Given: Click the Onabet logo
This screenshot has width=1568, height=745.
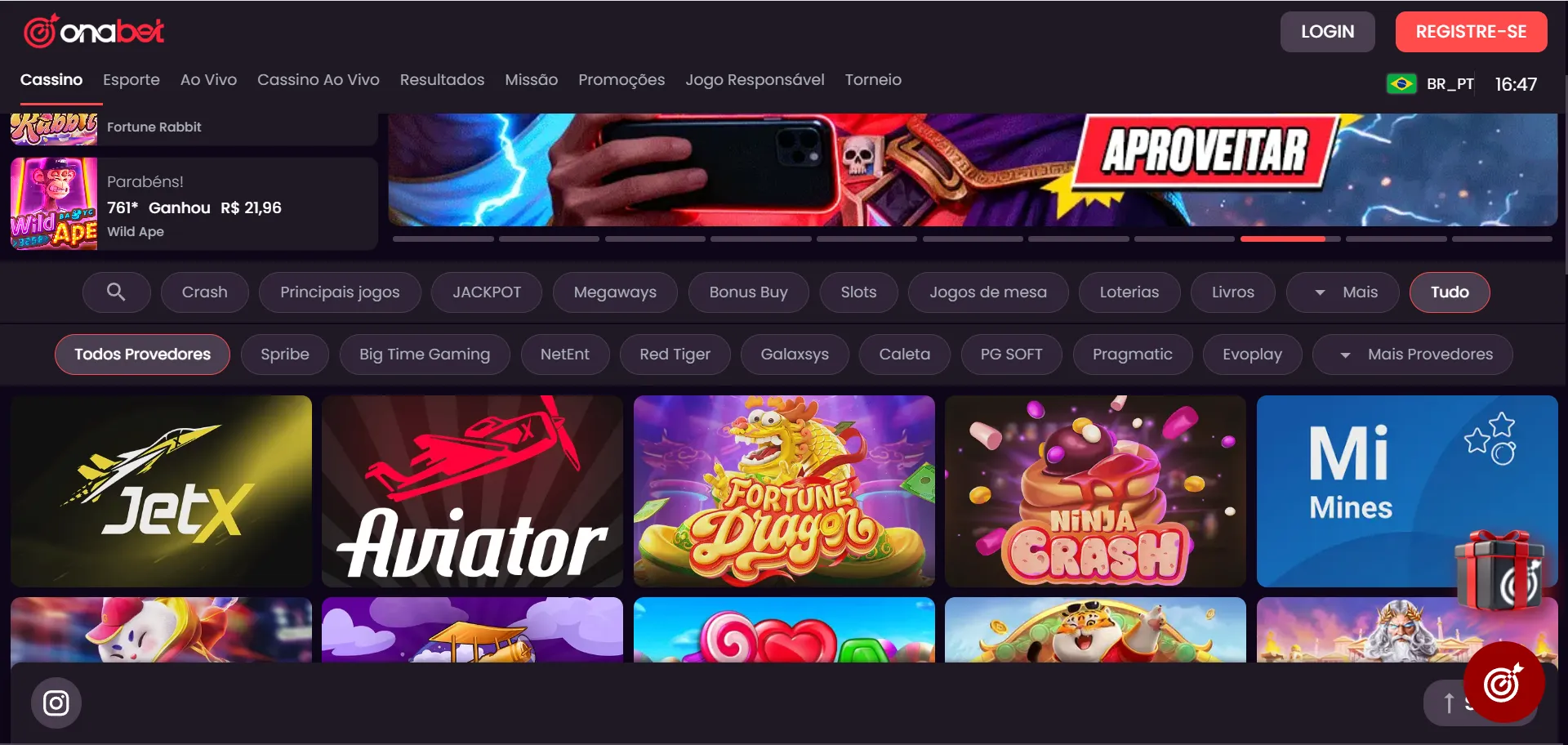Looking at the screenshot, I should pos(94,31).
